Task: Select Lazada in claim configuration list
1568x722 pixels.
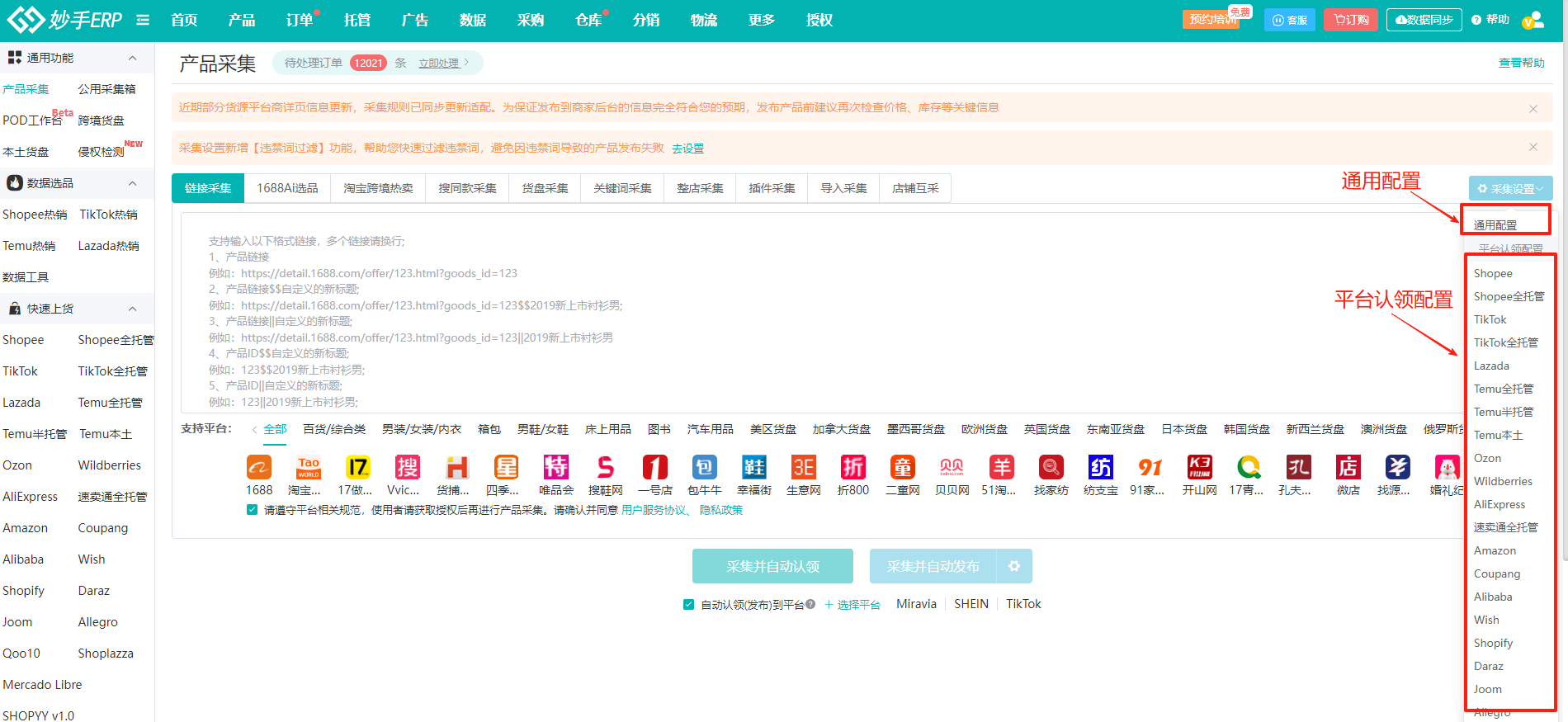Action: 1491,366
